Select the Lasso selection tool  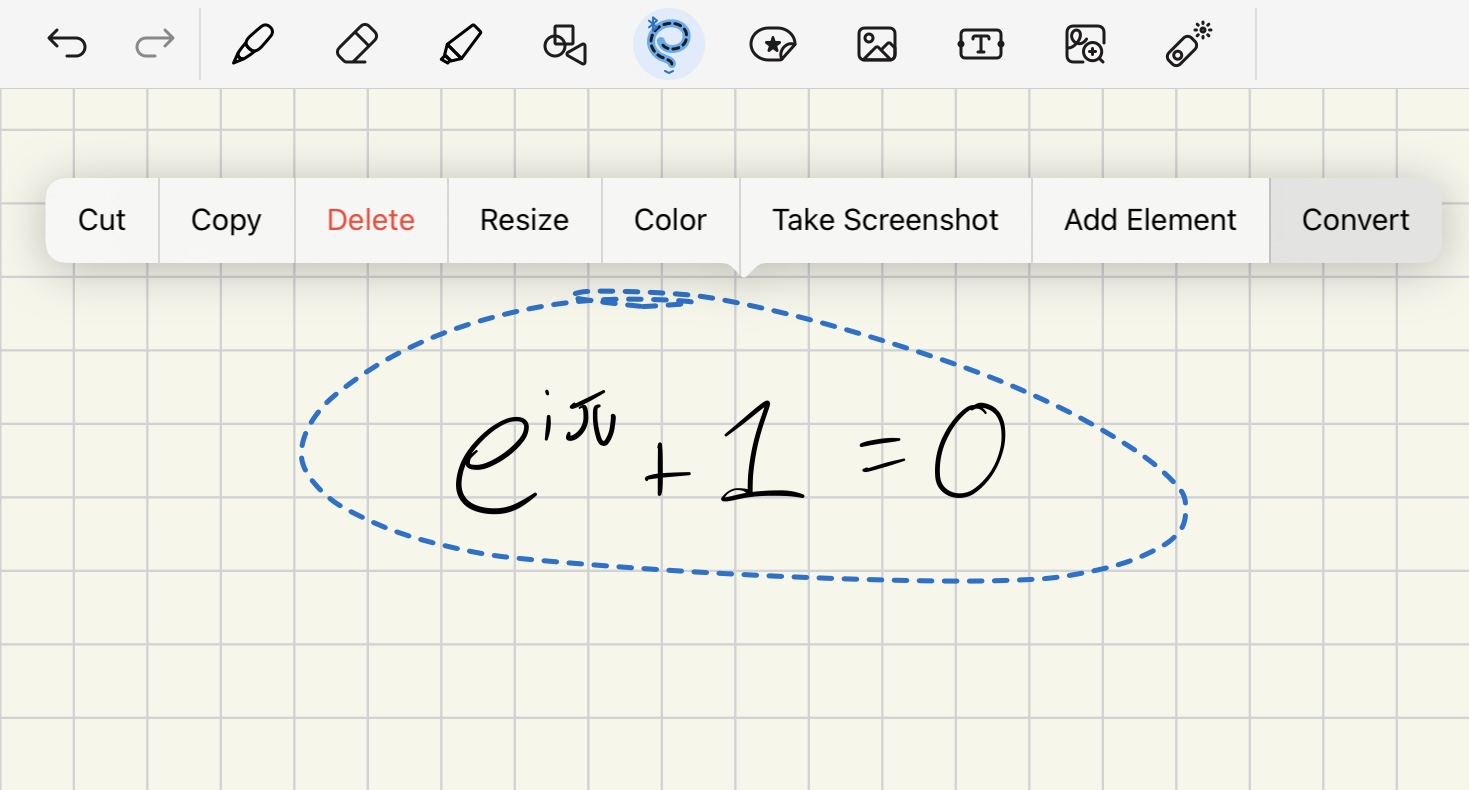(x=669, y=44)
